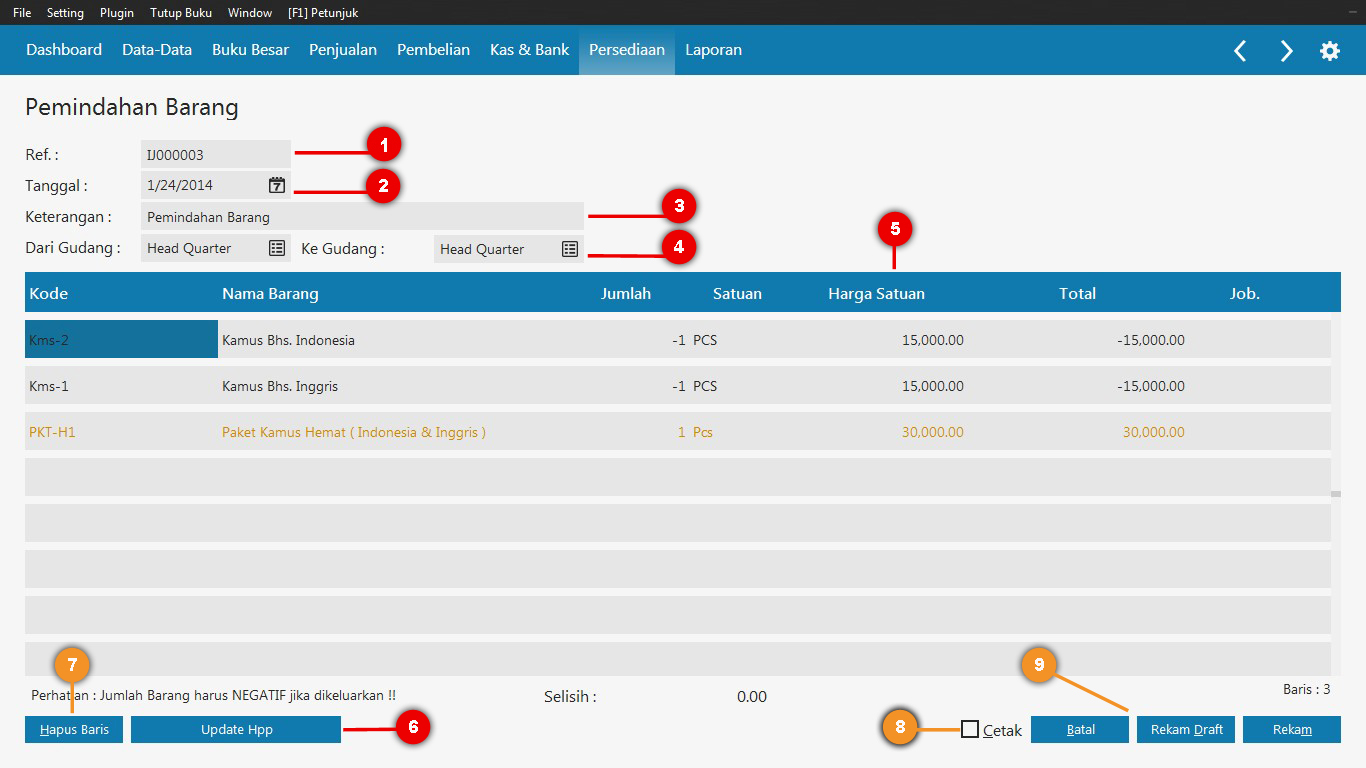This screenshot has height=768, width=1366.
Task: Go back with the left arrow icon
Action: tap(1240, 51)
